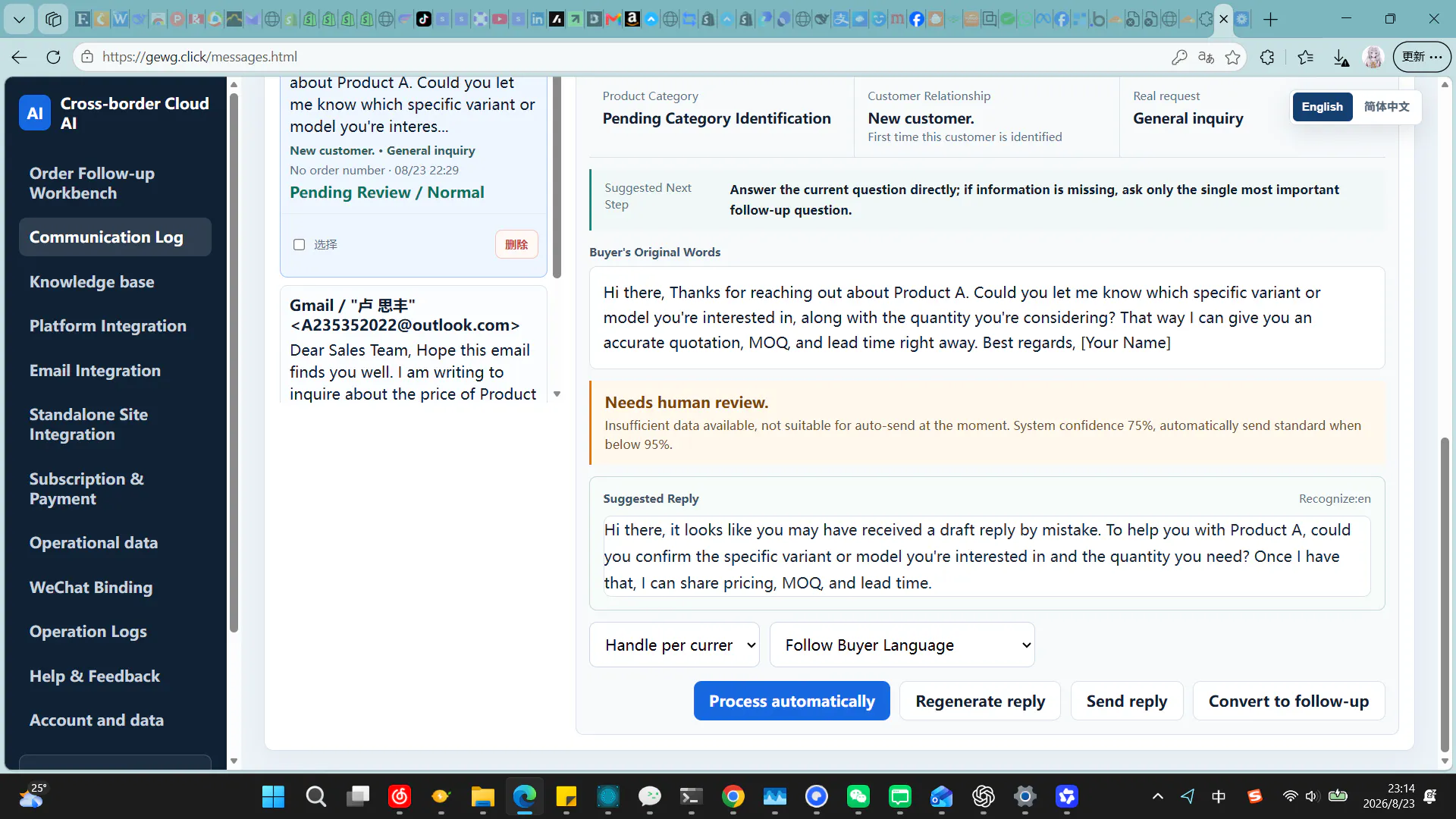Click the Cross-border Cloud AI logo

pyautogui.click(x=35, y=113)
